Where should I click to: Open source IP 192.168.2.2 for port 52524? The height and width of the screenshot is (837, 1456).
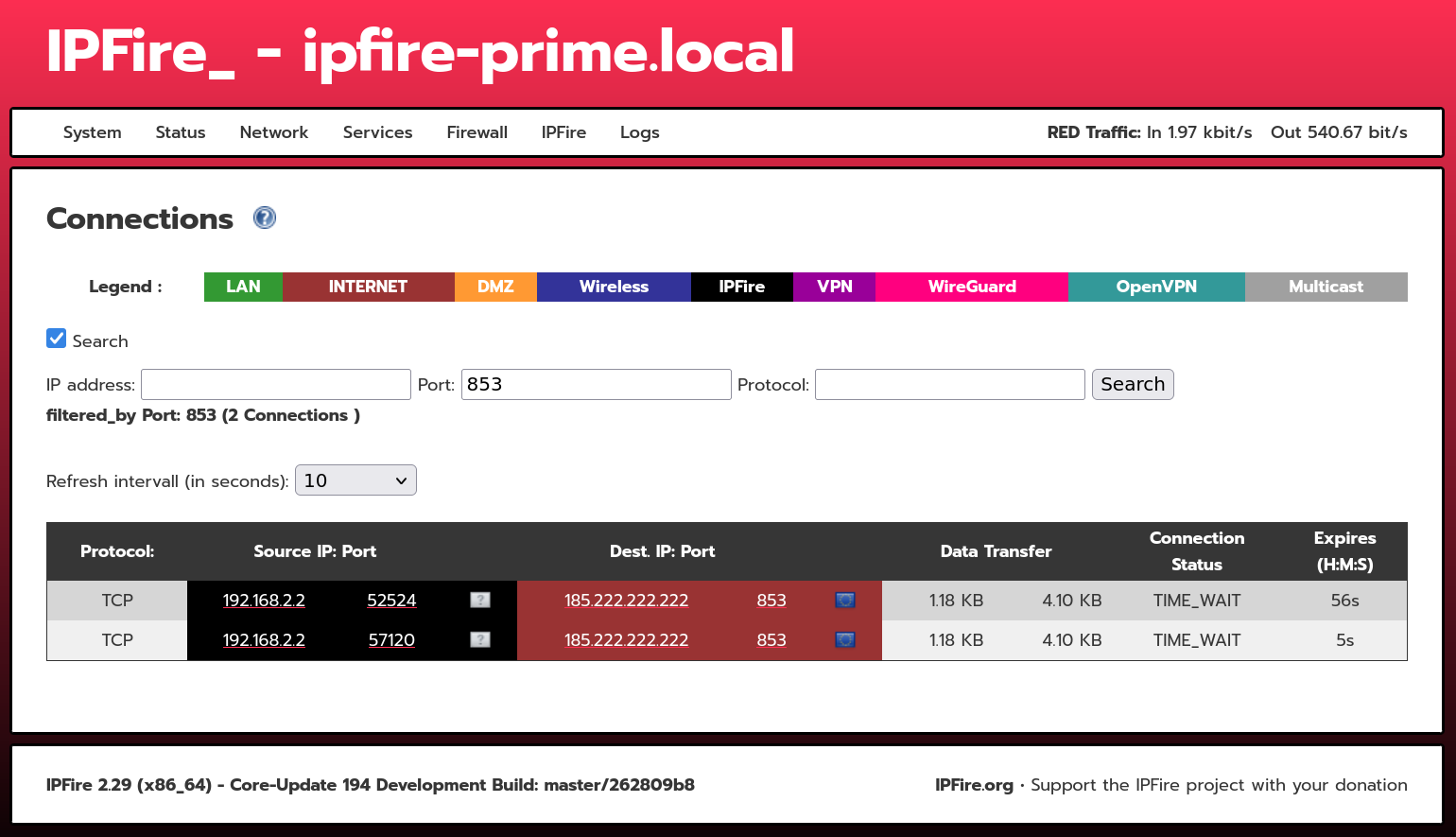click(264, 601)
